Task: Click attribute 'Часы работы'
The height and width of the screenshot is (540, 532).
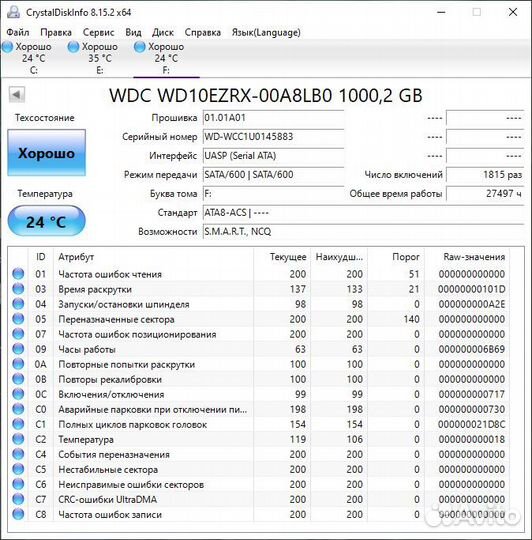Action: pos(87,349)
